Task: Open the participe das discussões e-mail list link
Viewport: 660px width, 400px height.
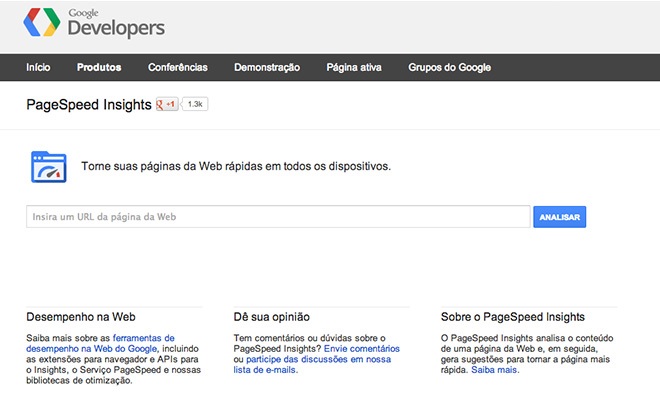Action: [x=312, y=365]
